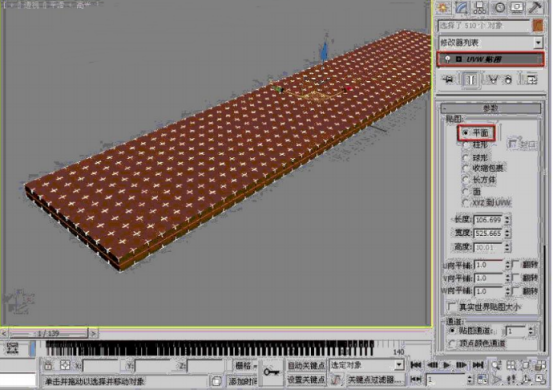554x390 pixels.
Task: Step time slider forward with right arrow
Action: pyautogui.click(x=93, y=333)
